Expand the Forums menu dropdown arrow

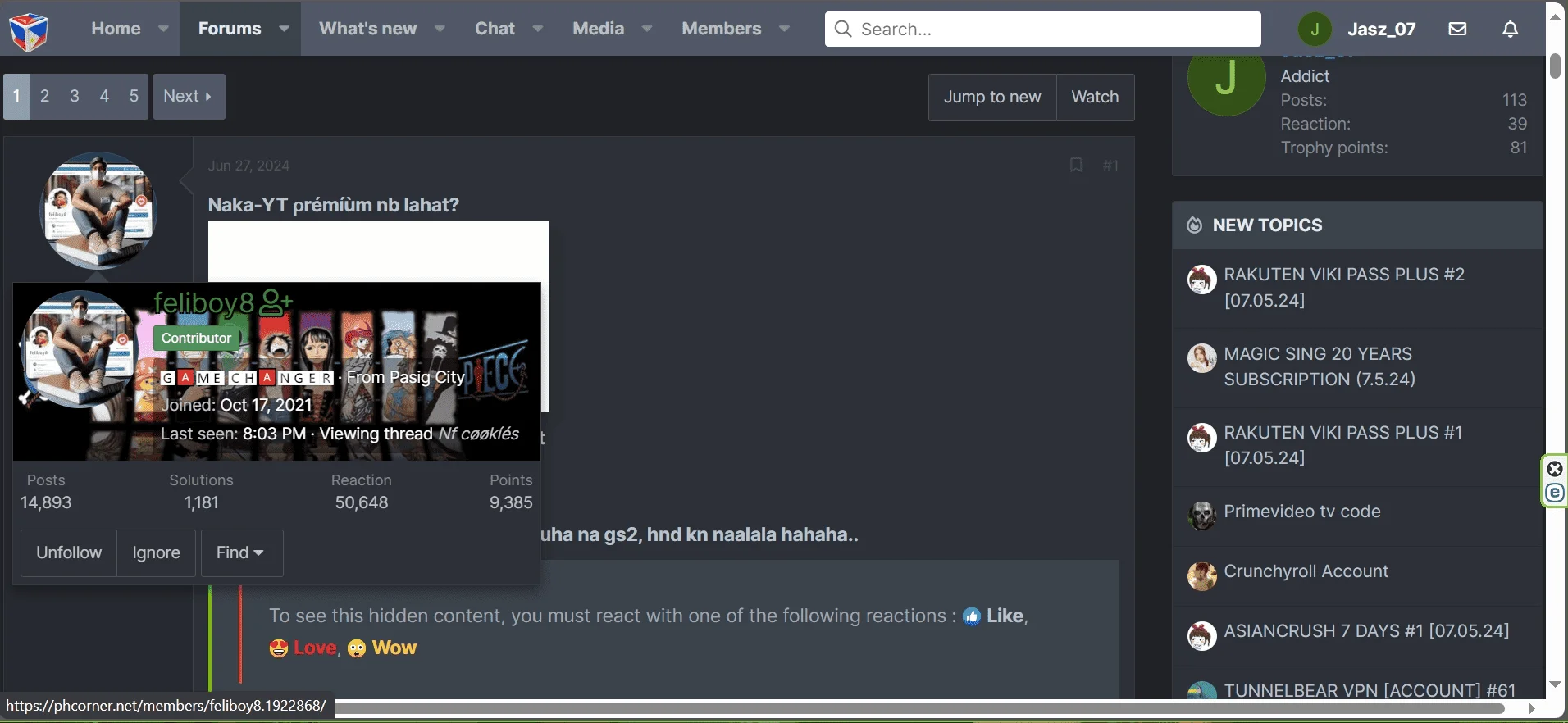click(x=284, y=29)
